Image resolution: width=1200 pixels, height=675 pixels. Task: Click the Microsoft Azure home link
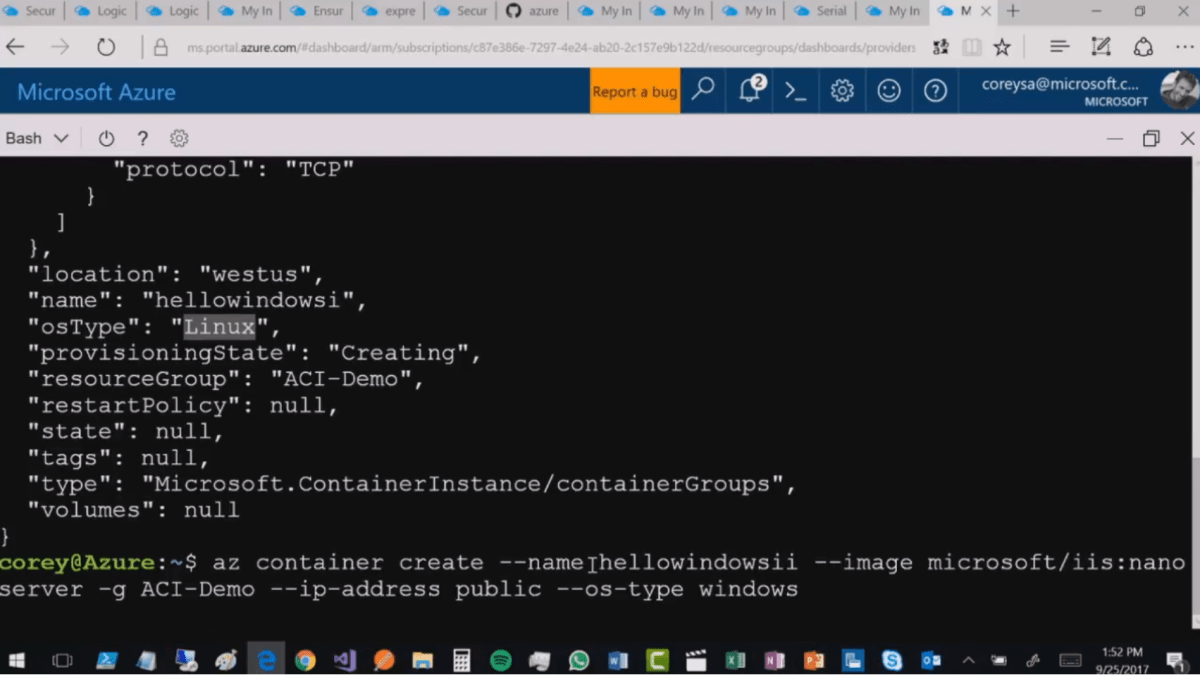pyautogui.click(x=96, y=92)
